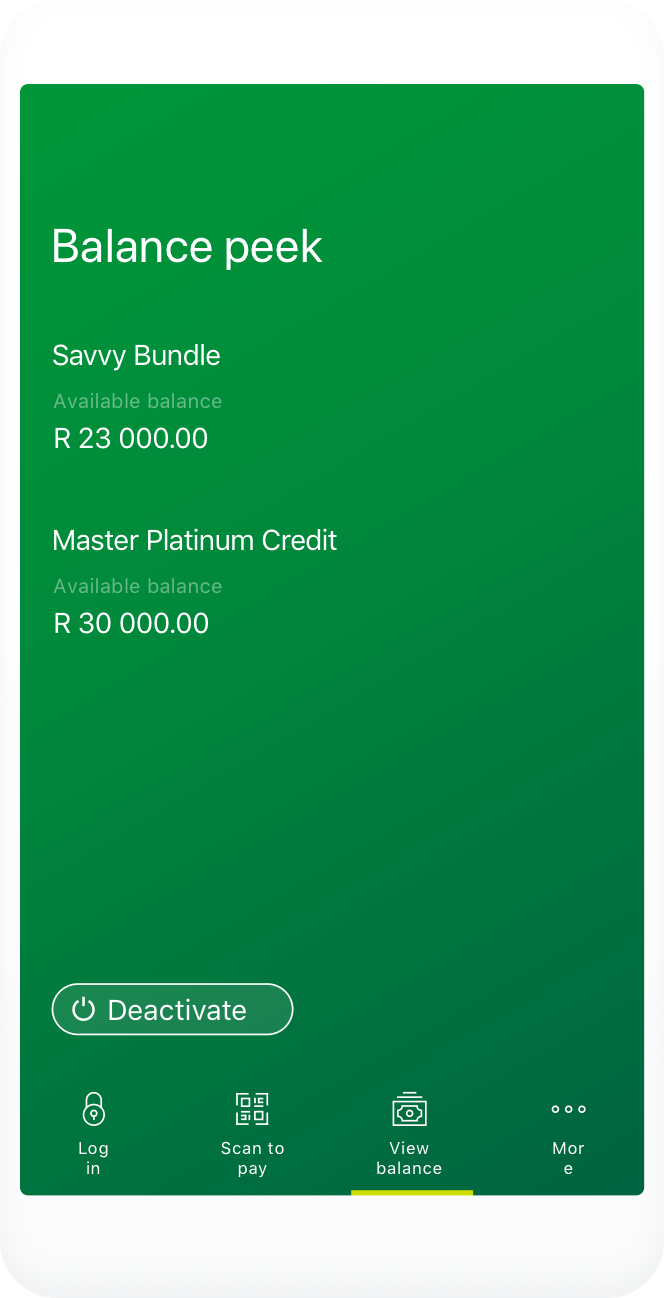Deactivate the Balance peek feature
Image resolution: width=664 pixels, height=1298 pixels.
(x=172, y=1010)
